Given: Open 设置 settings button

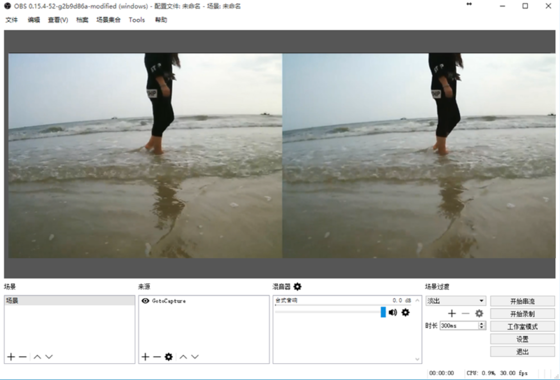Looking at the screenshot, I should 522,339.
